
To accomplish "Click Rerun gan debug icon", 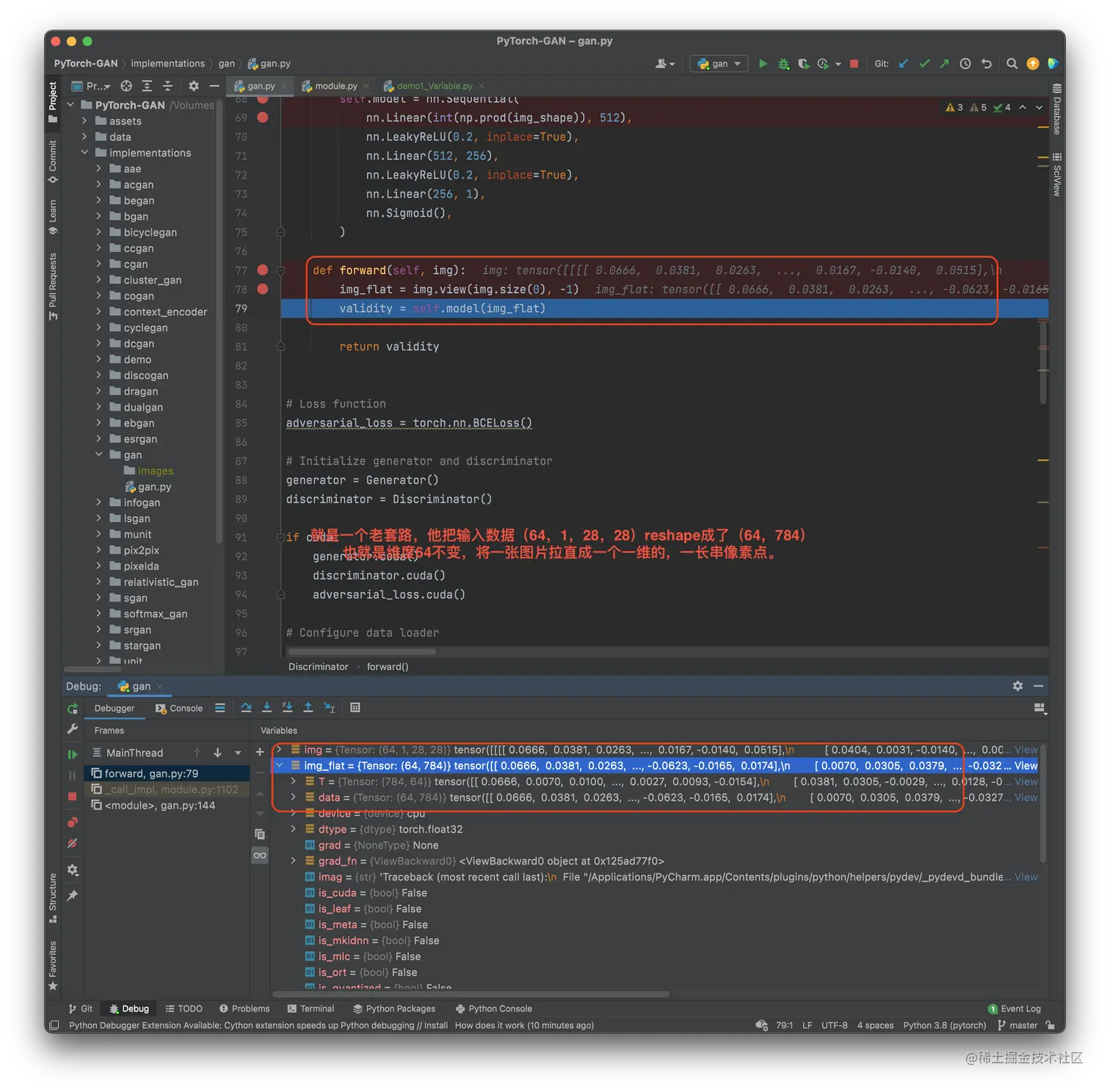I will (72, 709).
